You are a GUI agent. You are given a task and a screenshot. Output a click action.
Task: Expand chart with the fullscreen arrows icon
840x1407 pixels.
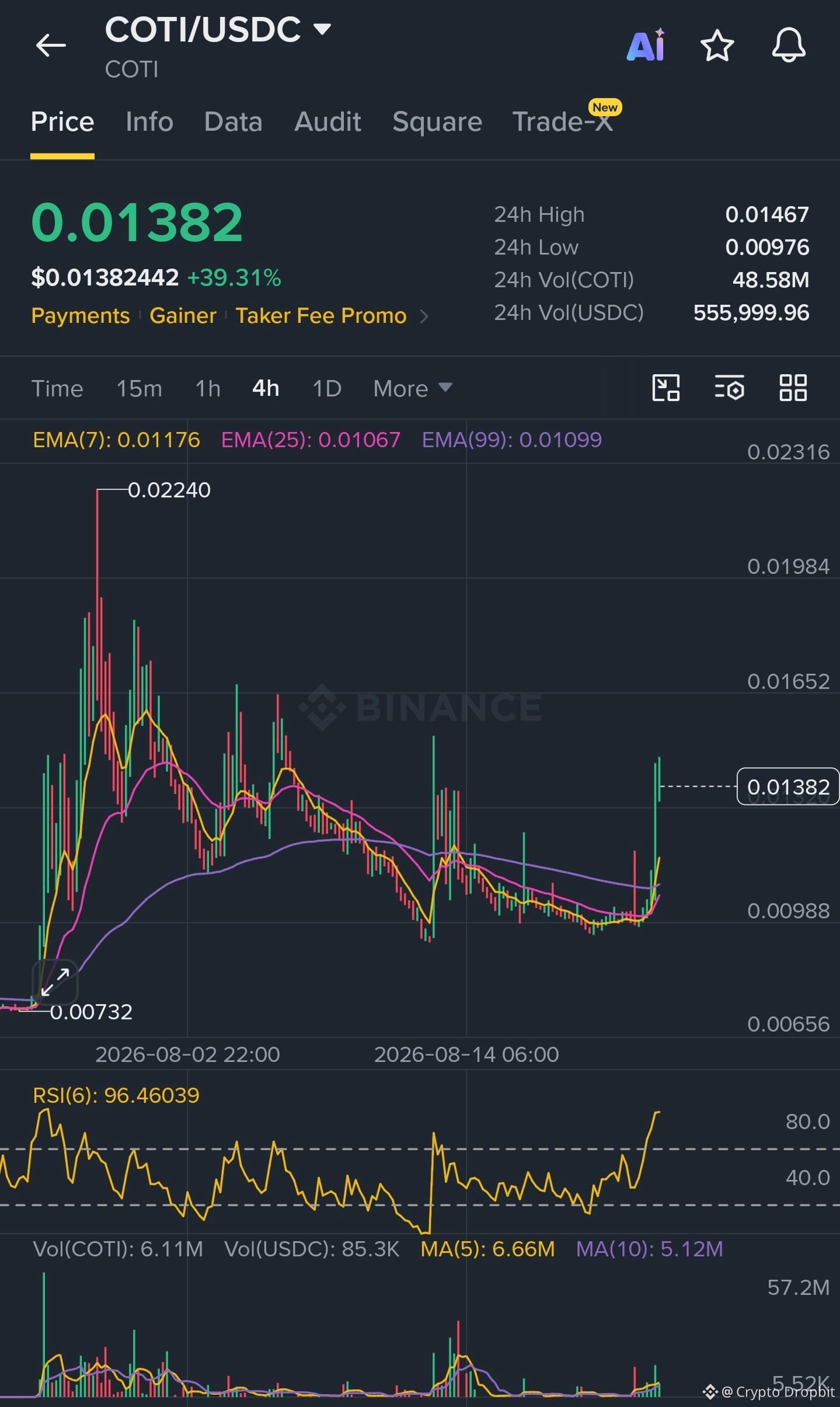[55, 982]
